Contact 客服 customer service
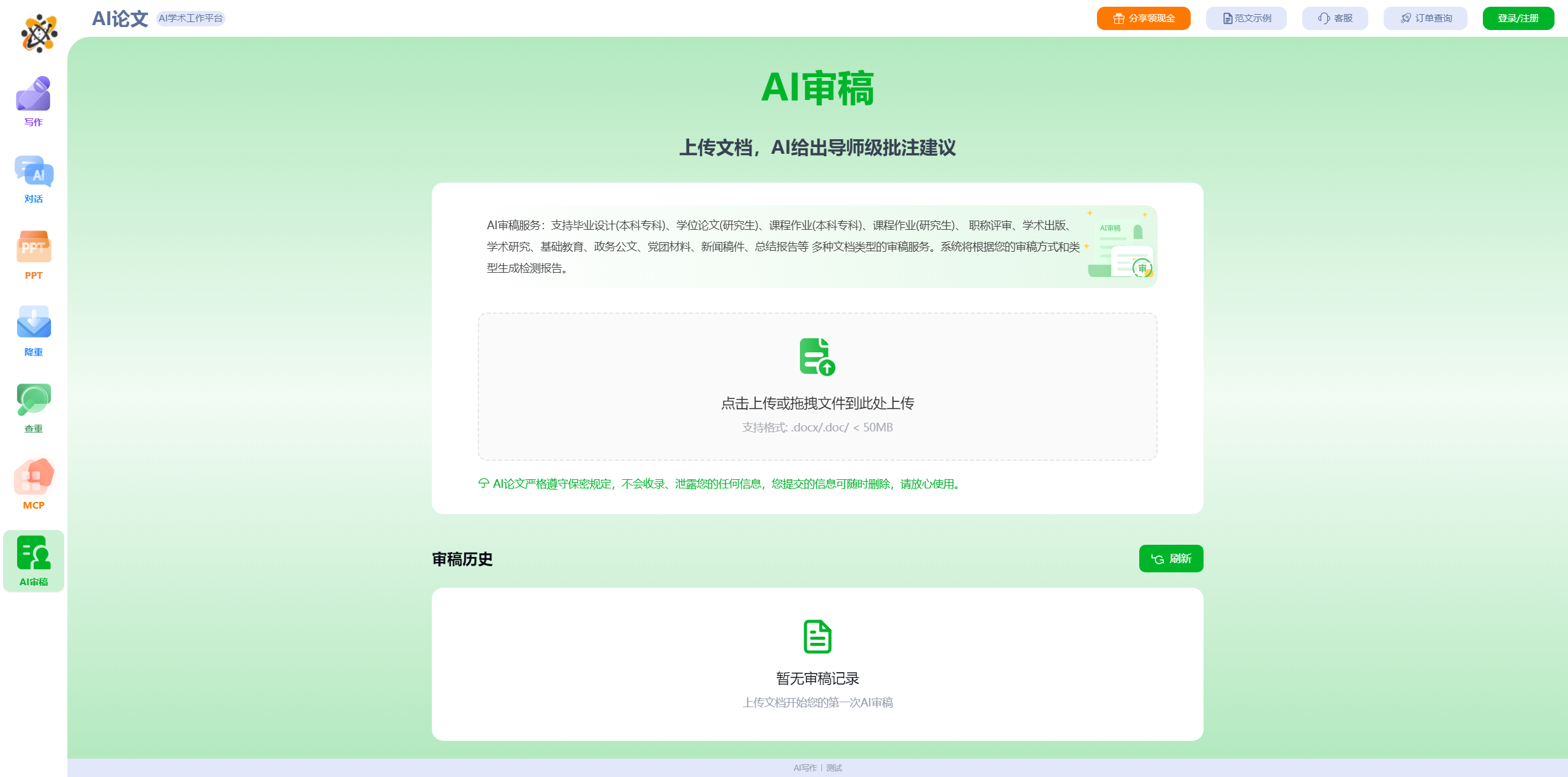Screen dimensions: 1568x777 1335,18
